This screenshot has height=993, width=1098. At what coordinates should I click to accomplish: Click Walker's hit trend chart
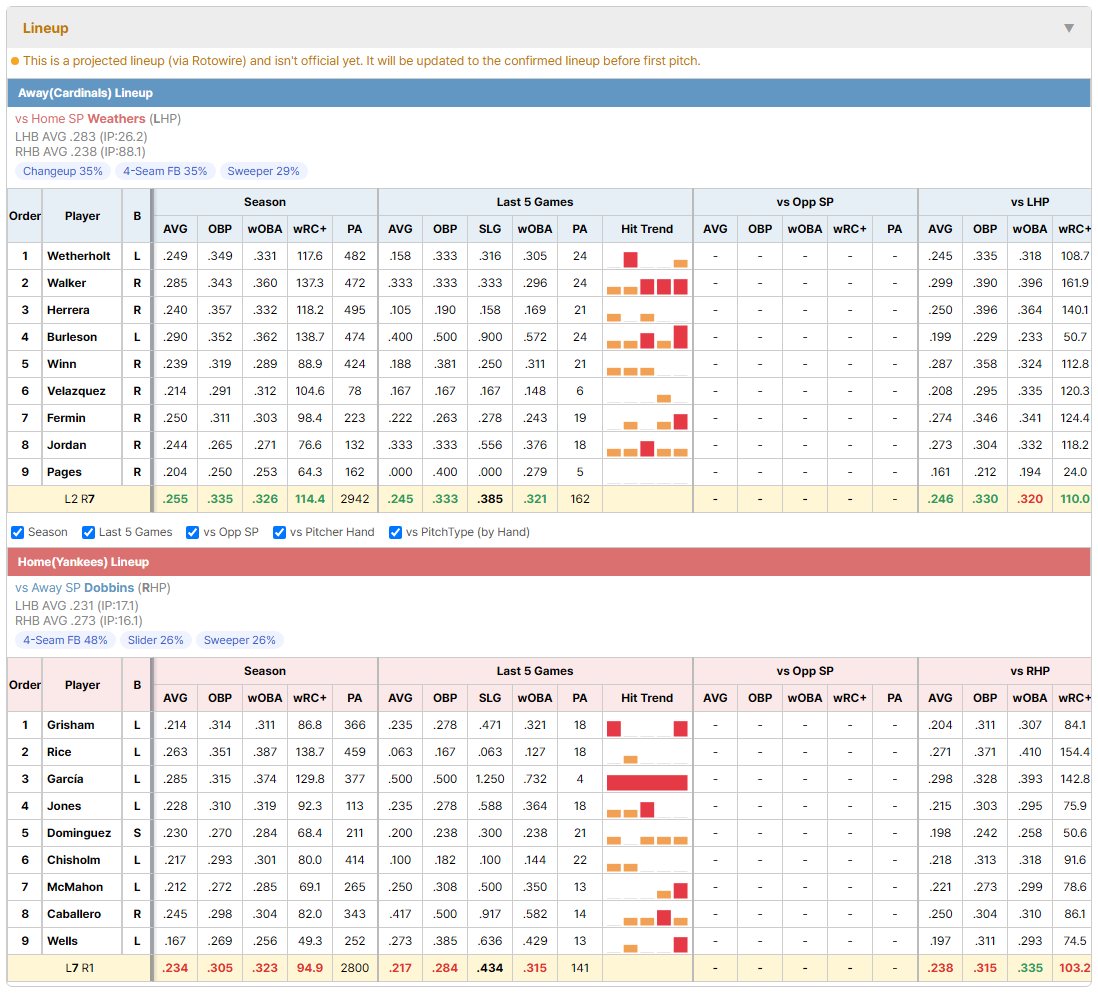[647, 284]
